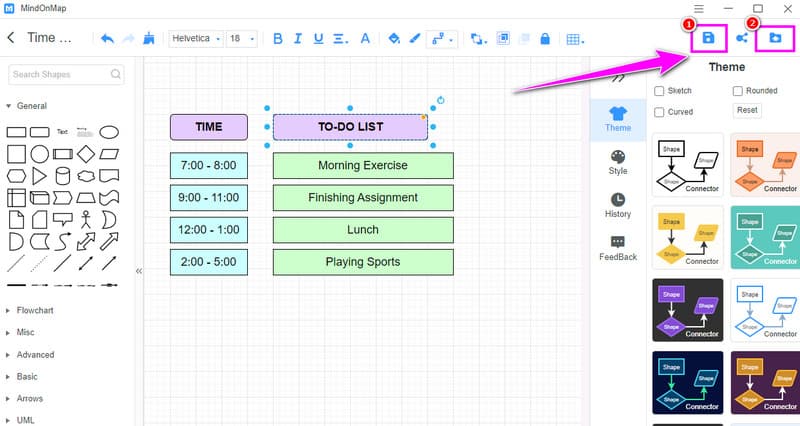
Task: Toggle the Curved checkbox
Action: pos(659,112)
